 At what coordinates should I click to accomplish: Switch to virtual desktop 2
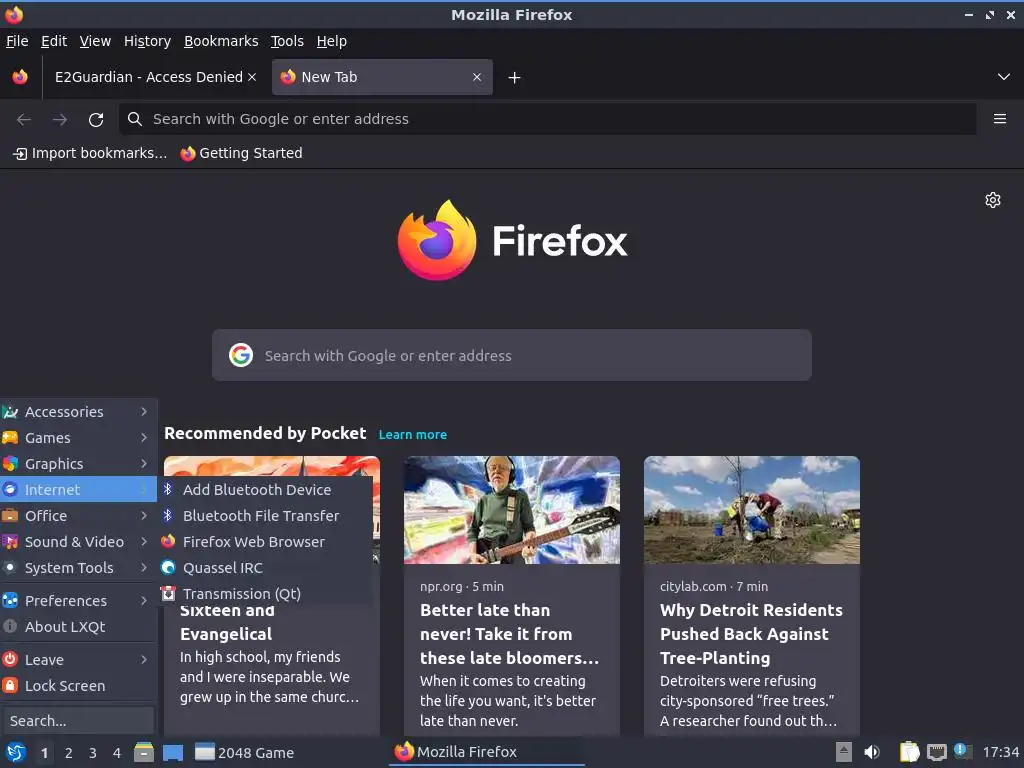pos(69,753)
